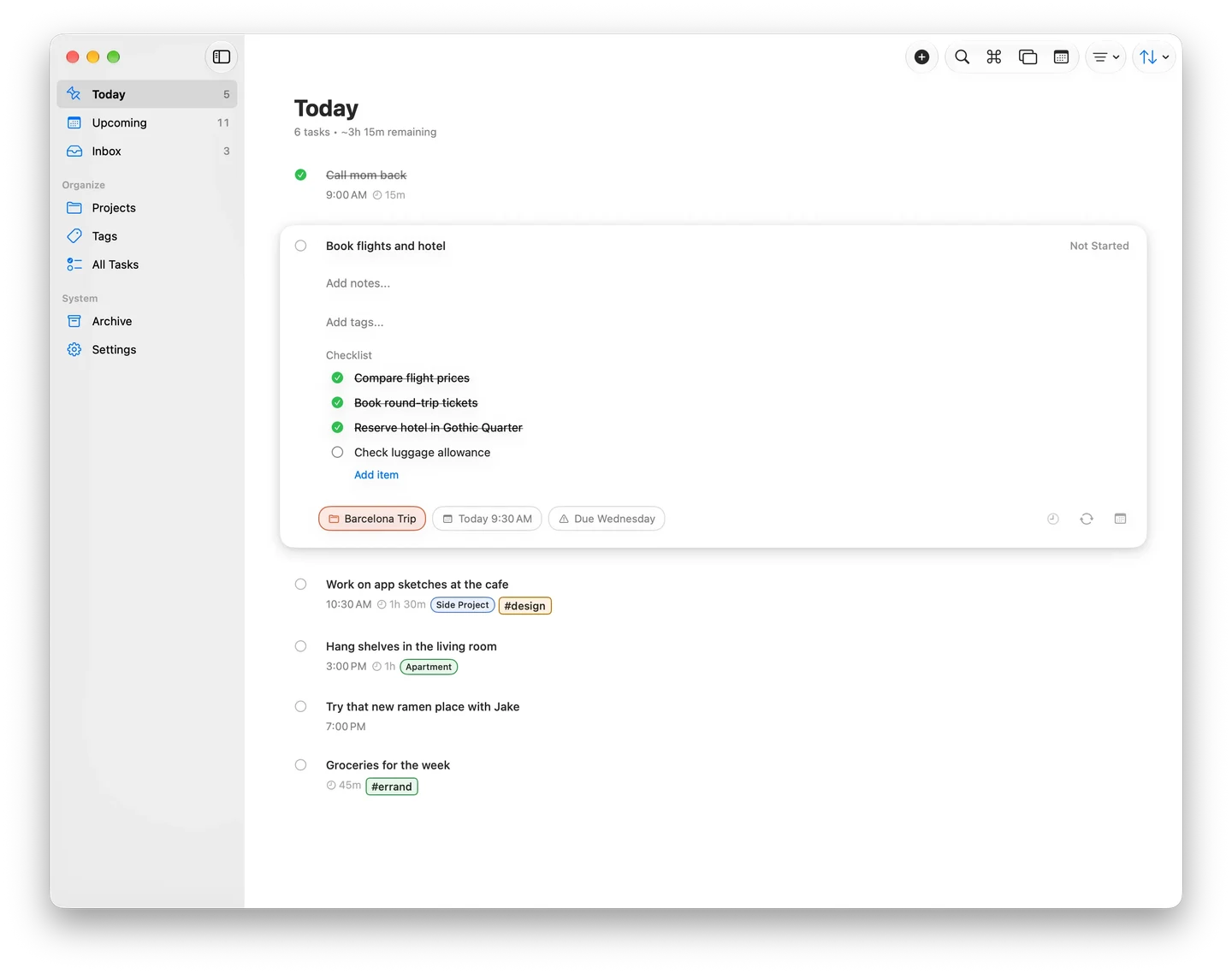Open the Not Started status selector
Viewport: 1232px width, 974px height.
pos(1099,246)
